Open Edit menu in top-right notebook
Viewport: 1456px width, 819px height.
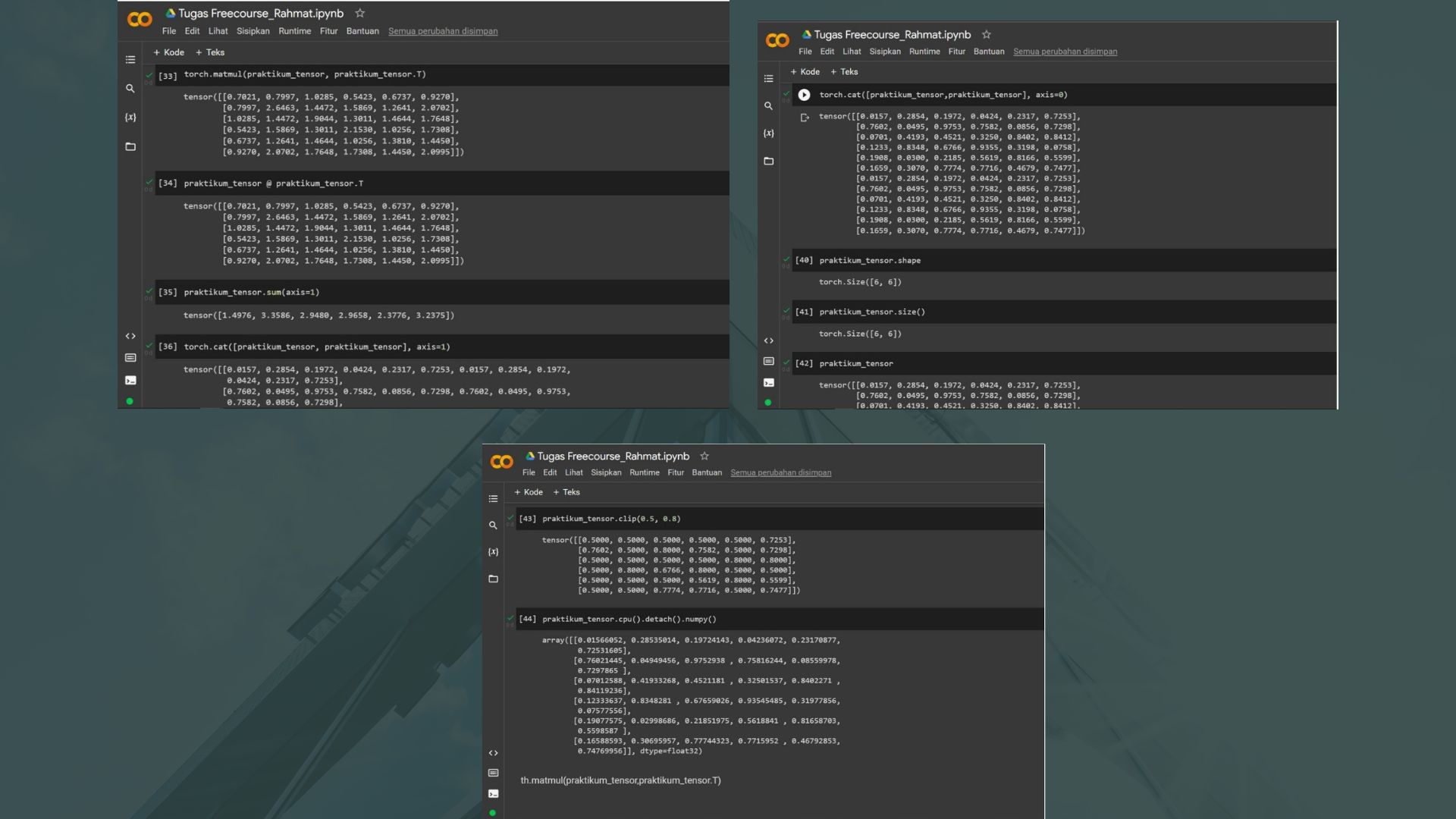click(x=827, y=52)
